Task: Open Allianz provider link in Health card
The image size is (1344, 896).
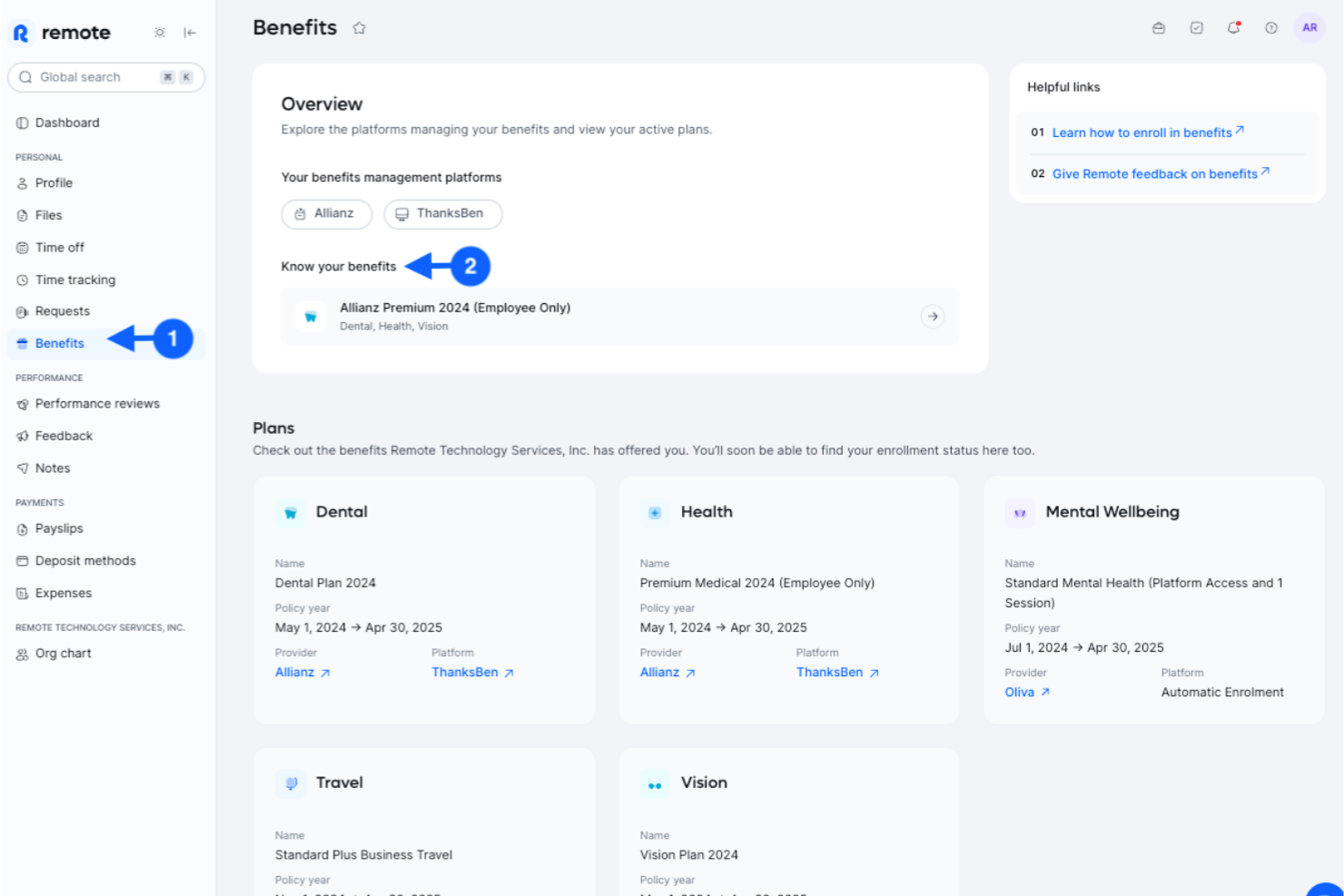Action: pyautogui.click(x=667, y=673)
